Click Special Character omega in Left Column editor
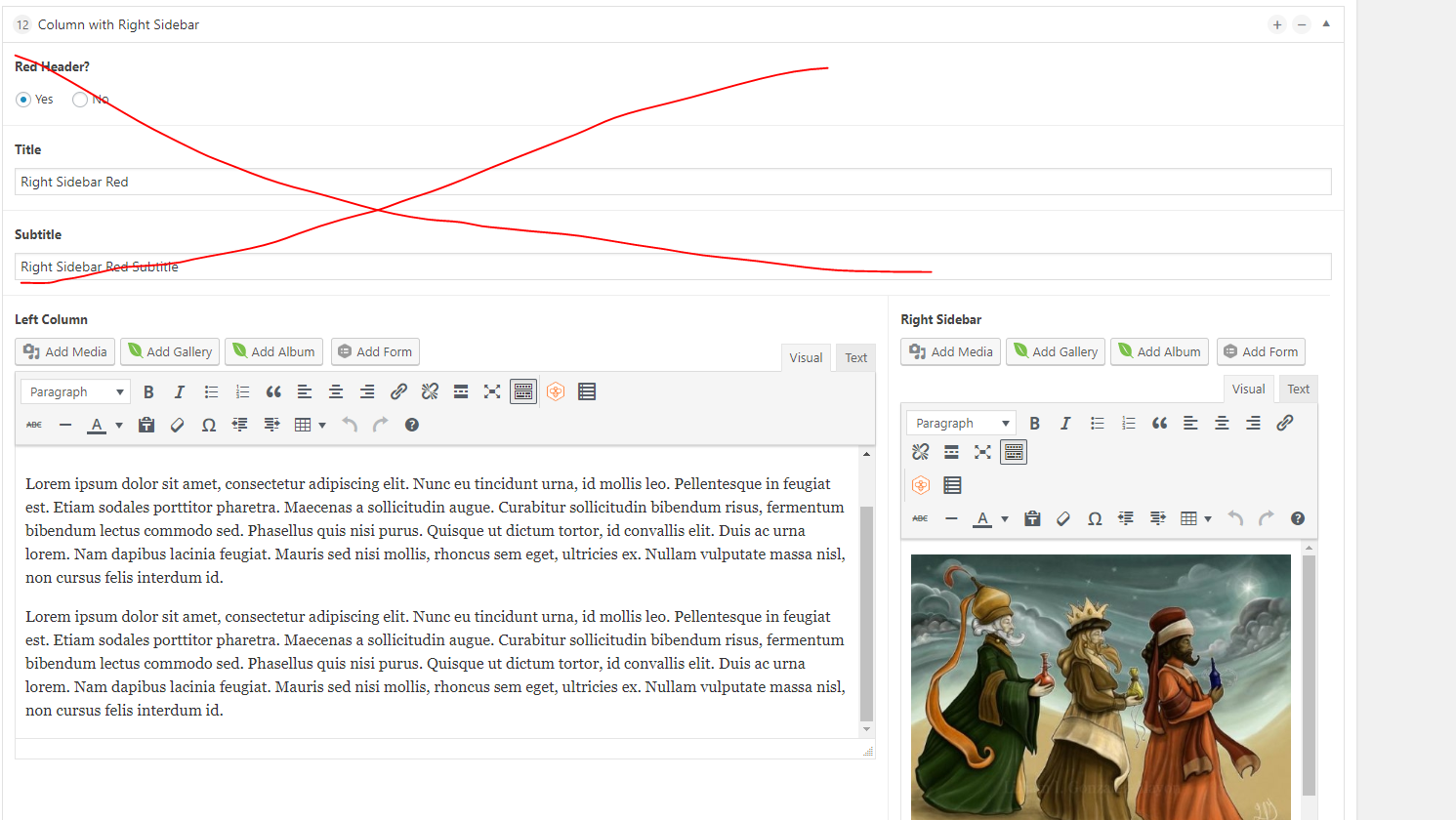Viewport: 1456px width, 820px height. coord(208,425)
